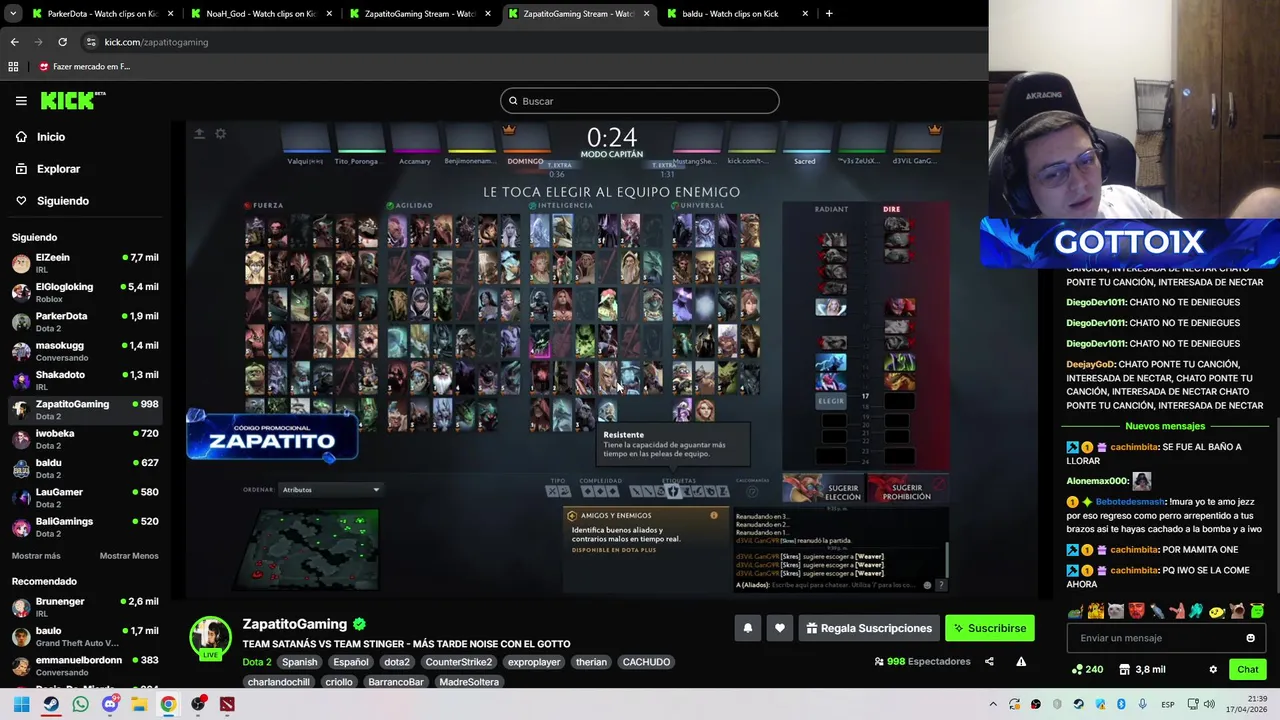Open recommended channel Brunenger

click(85, 607)
